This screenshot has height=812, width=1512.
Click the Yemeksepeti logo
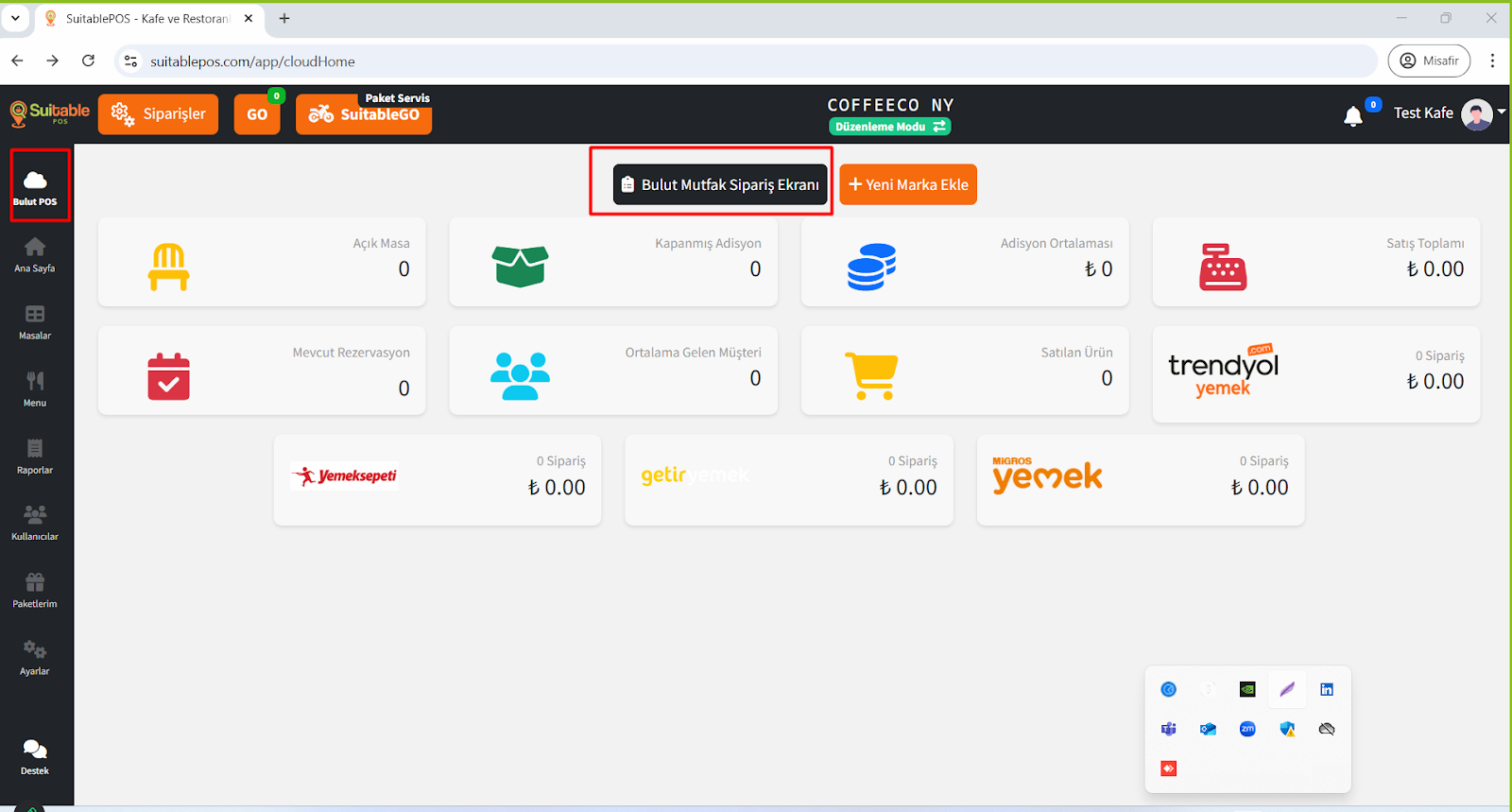click(345, 475)
